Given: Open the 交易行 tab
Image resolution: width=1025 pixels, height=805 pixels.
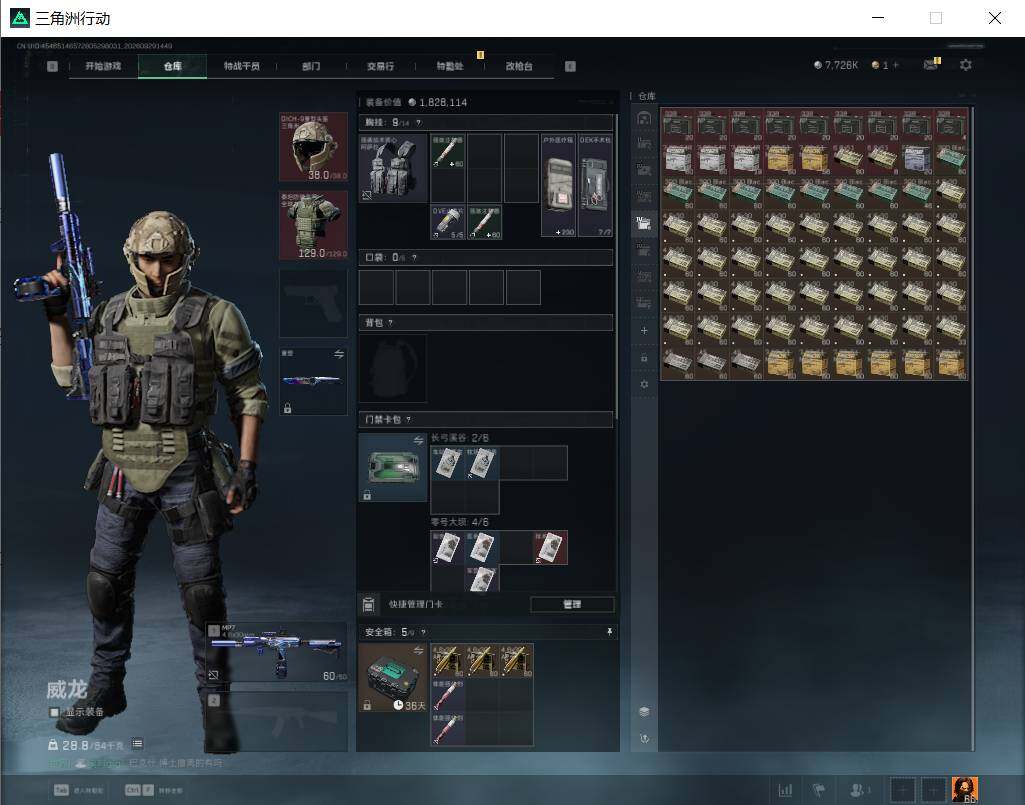Looking at the screenshot, I should click(x=380, y=66).
